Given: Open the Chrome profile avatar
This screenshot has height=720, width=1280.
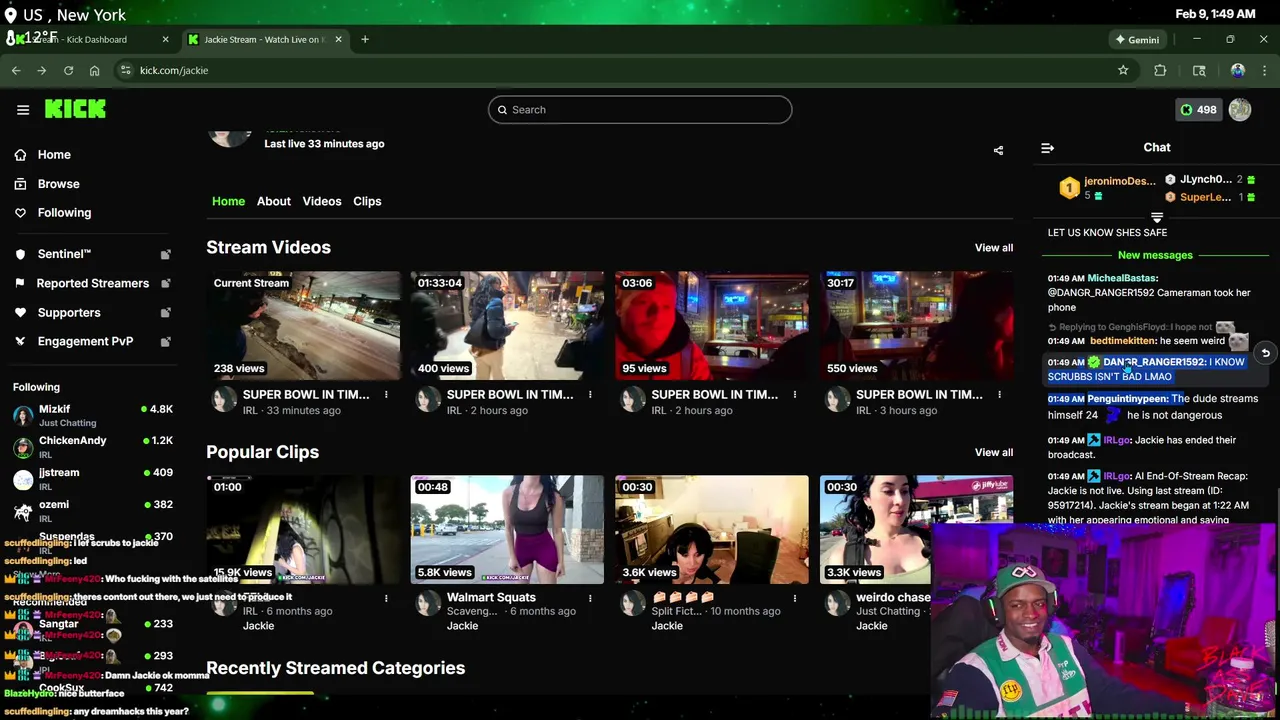Looking at the screenshot, I should [x=1238, y=70].
